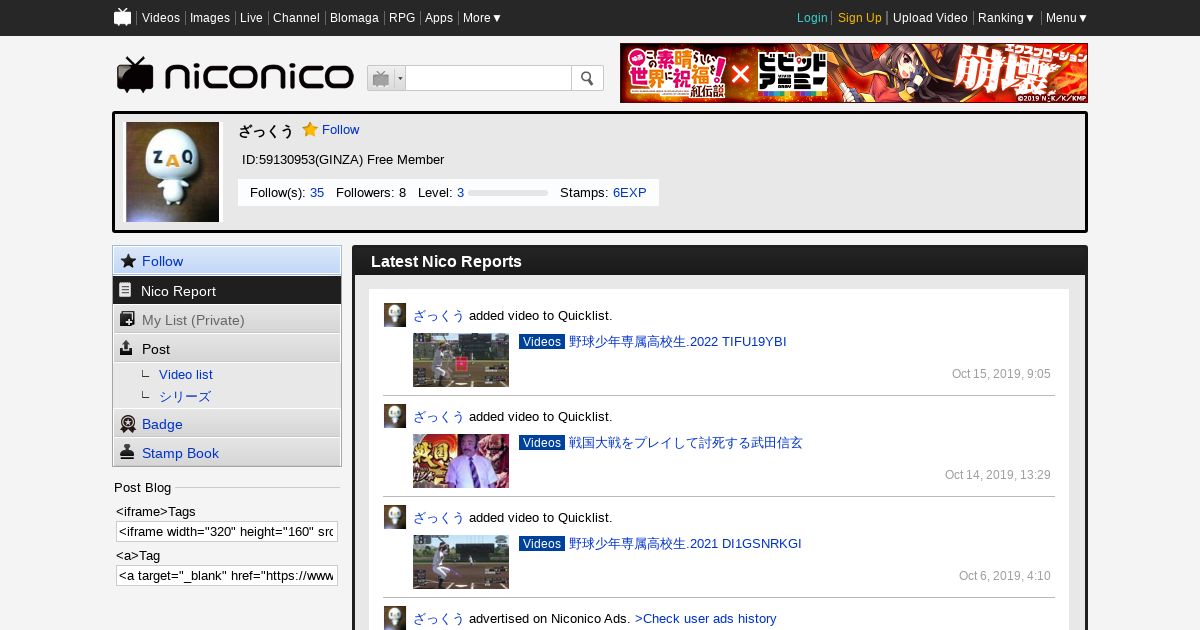
Task: Click user avatar in Niconico Ads report
Action: pos(395,618)
